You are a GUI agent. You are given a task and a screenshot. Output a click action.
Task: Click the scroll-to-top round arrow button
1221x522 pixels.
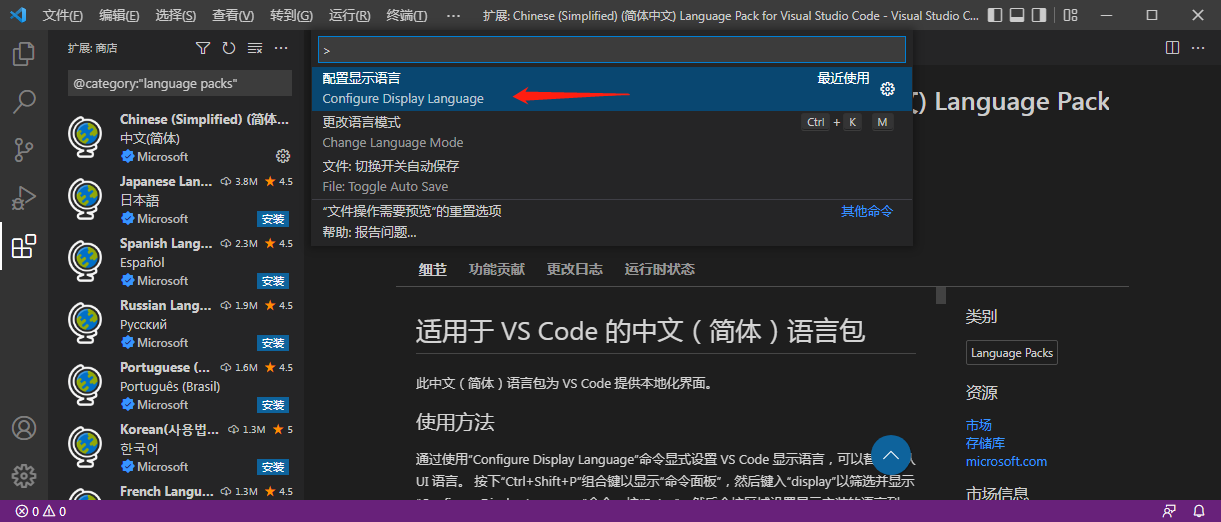point(891,455)
